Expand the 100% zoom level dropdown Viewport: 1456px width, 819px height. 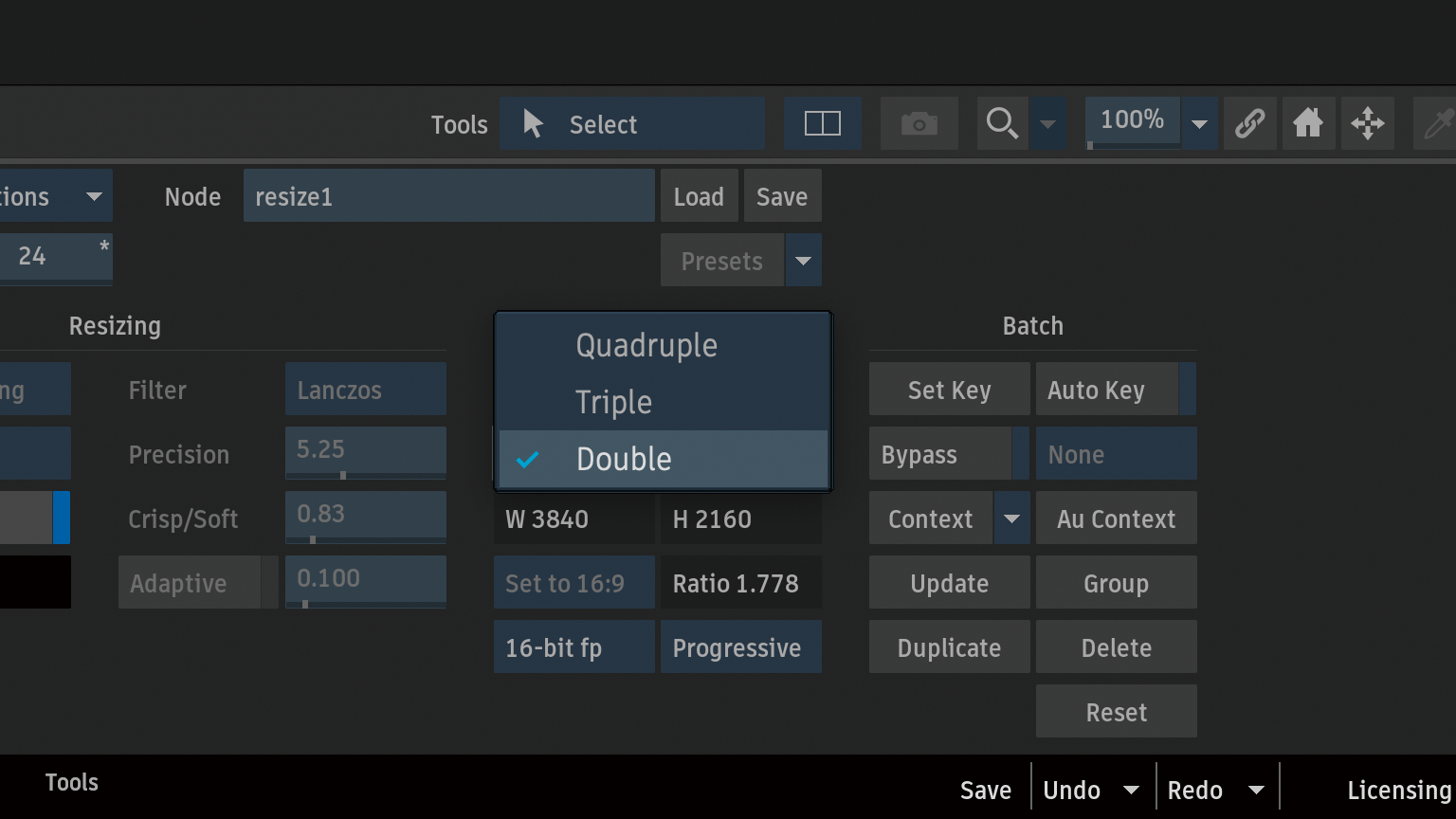[x=1199, y=124]
